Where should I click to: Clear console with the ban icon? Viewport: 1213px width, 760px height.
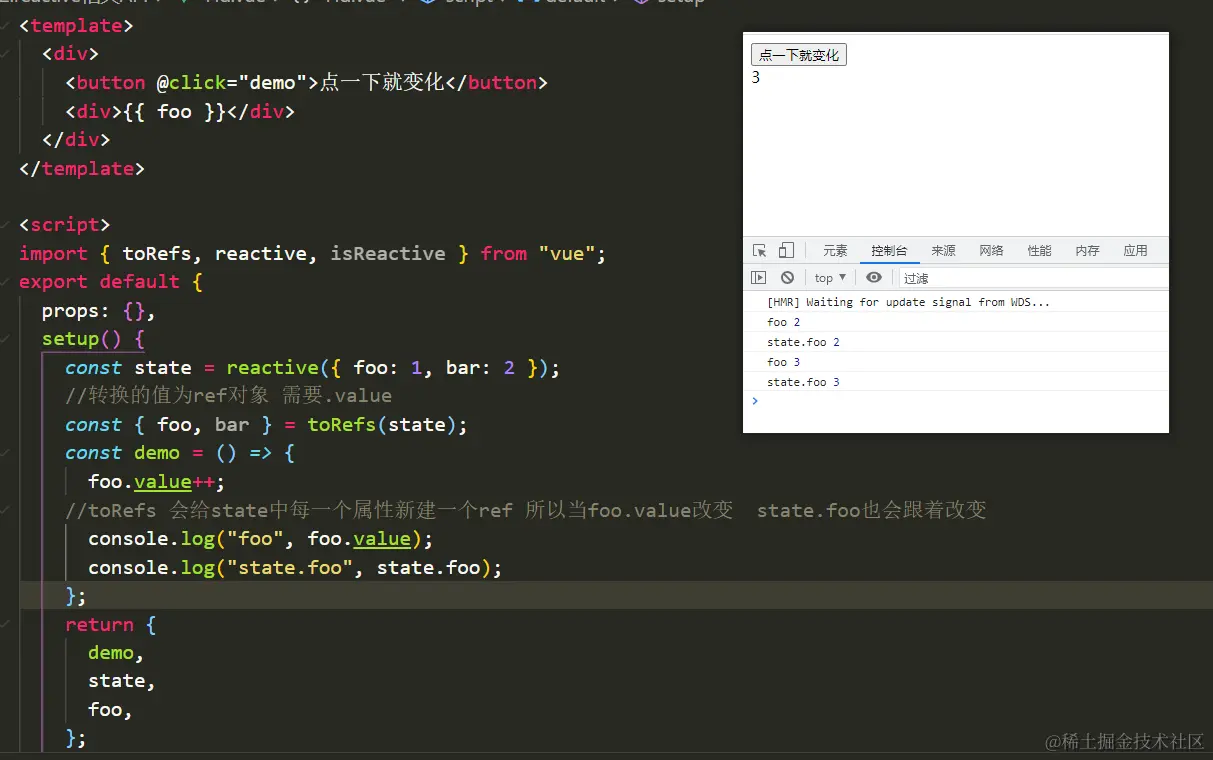click(x=787, y=278)
